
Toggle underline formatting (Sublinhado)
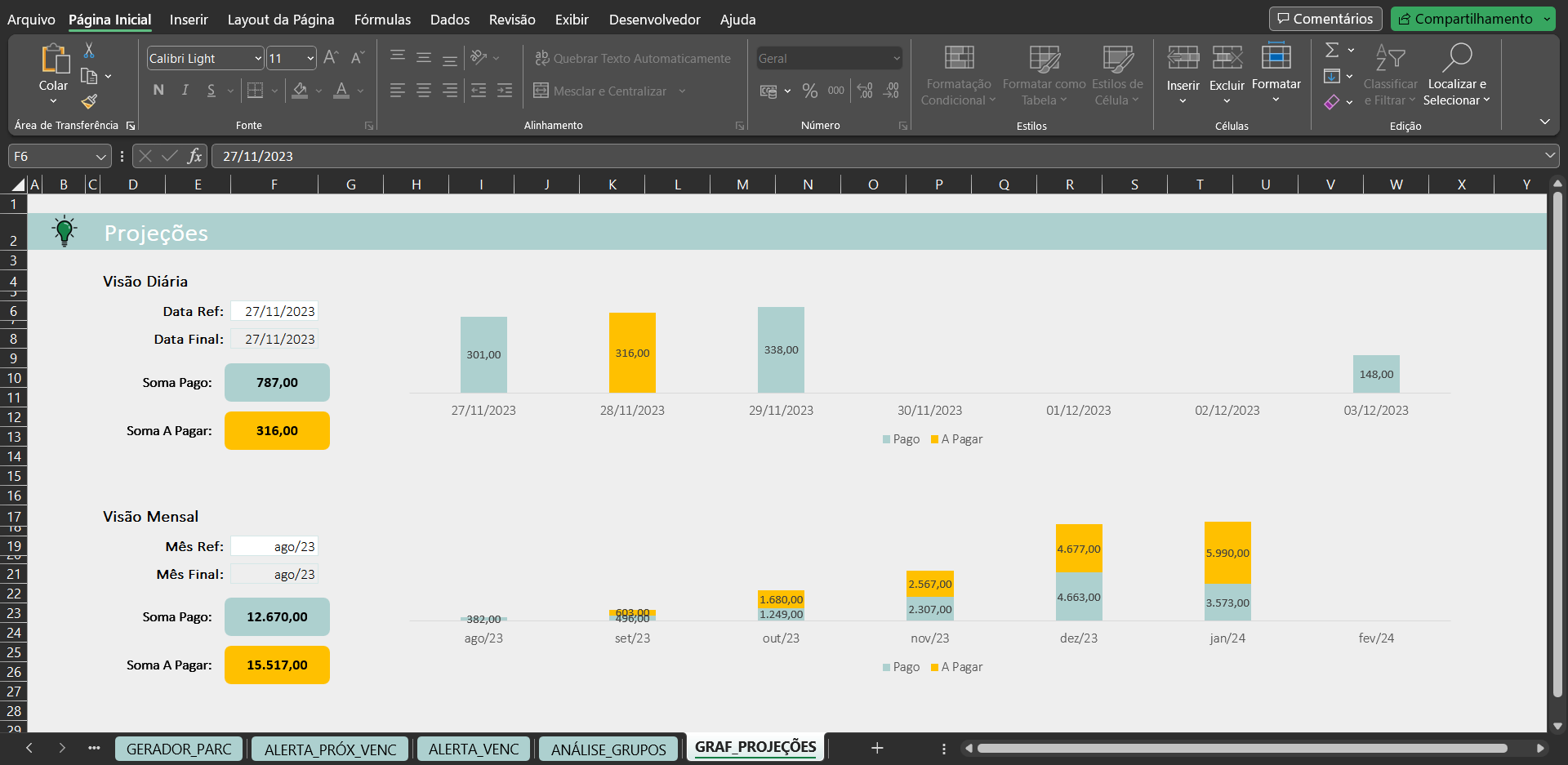[211, 91]
